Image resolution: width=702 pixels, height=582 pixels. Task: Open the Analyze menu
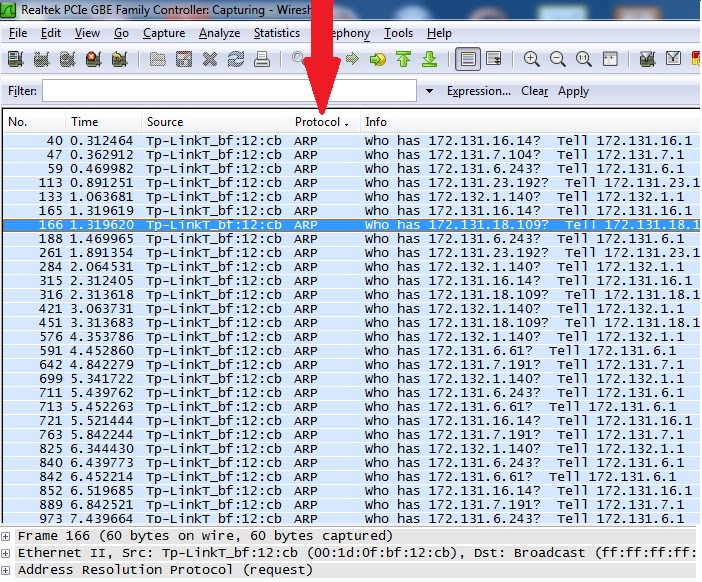pos(219,33)
